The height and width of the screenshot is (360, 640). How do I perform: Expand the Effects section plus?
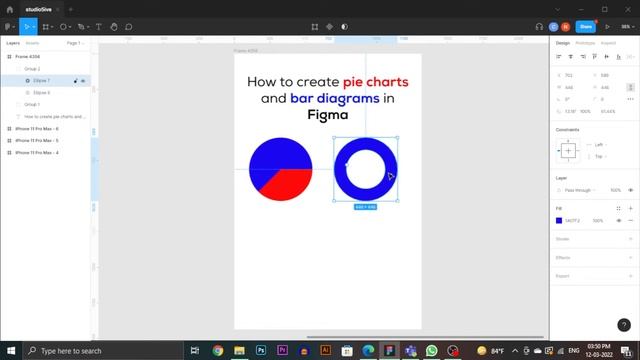[631, 258]
